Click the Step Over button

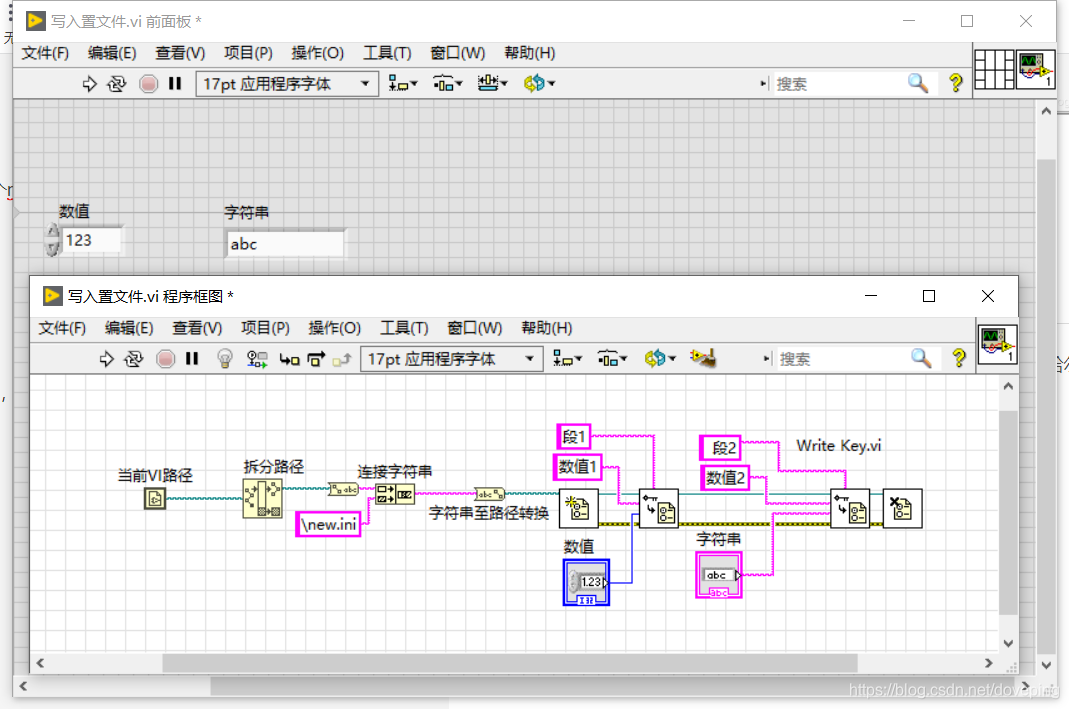click(316, 359)
